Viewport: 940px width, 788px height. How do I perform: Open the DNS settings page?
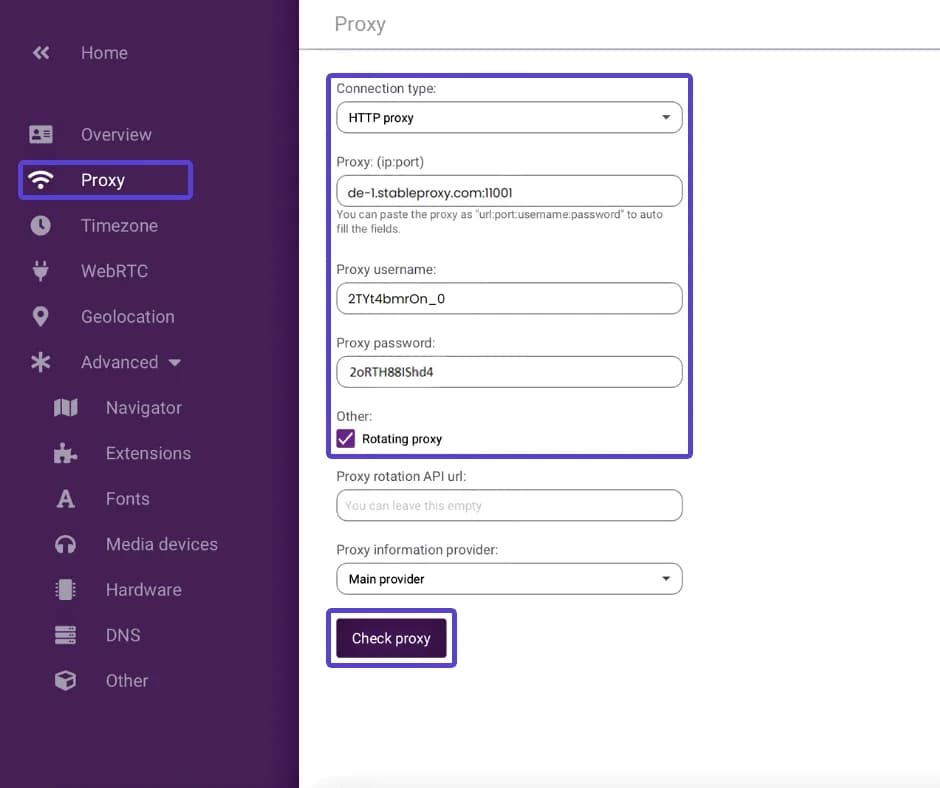point(123,635)
